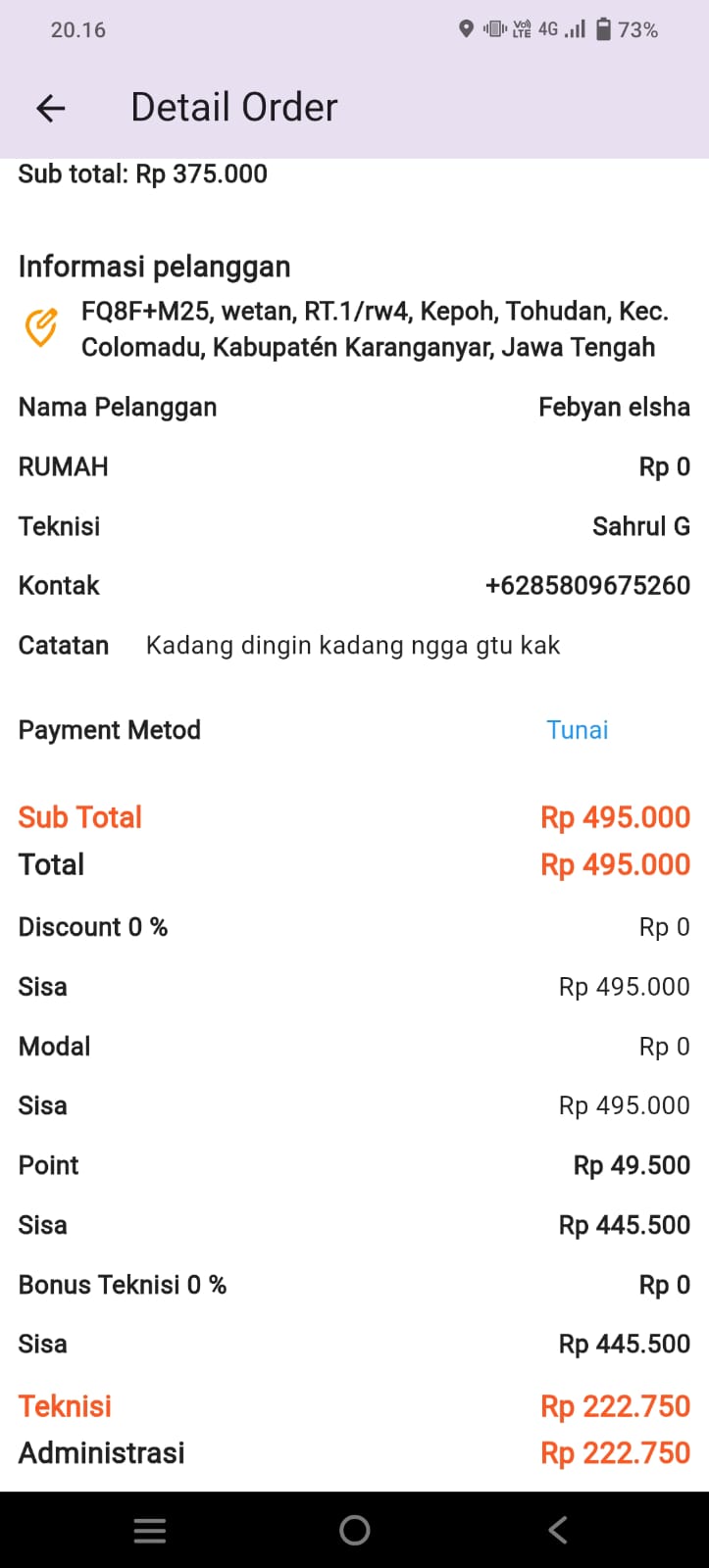Tap the location indicator in status bar
The image size is (709, 1568).
pyautogui.click(x=466, y=29)
